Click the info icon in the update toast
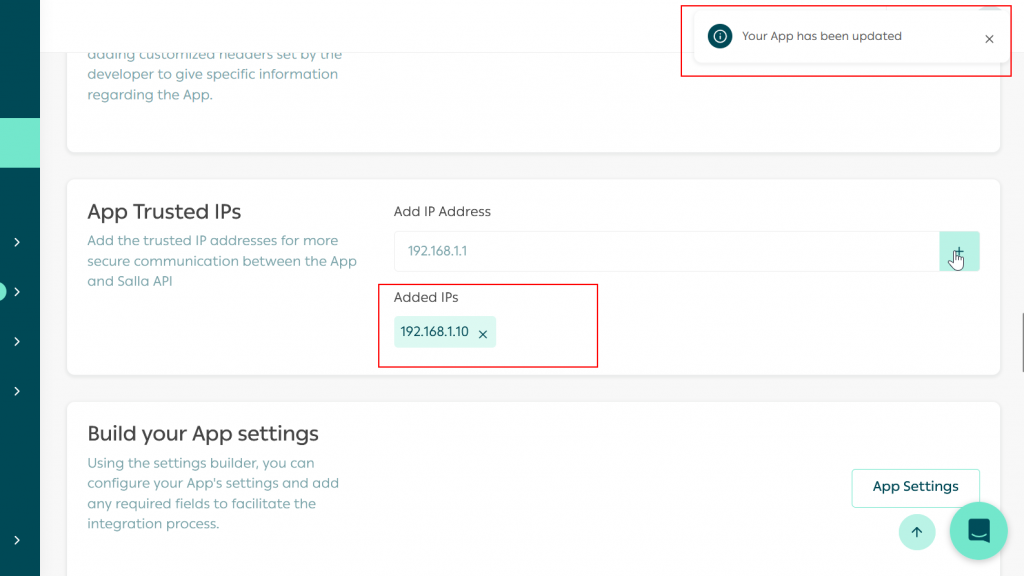Viewport: 1024px width, 576px height. 719,36
